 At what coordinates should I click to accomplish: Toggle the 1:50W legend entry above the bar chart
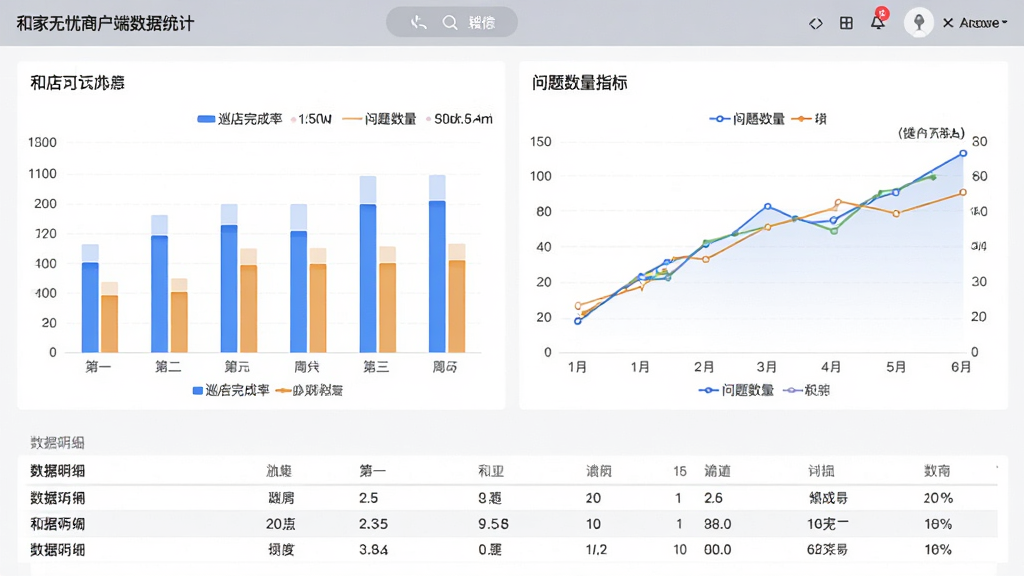(x=312, y=119)
